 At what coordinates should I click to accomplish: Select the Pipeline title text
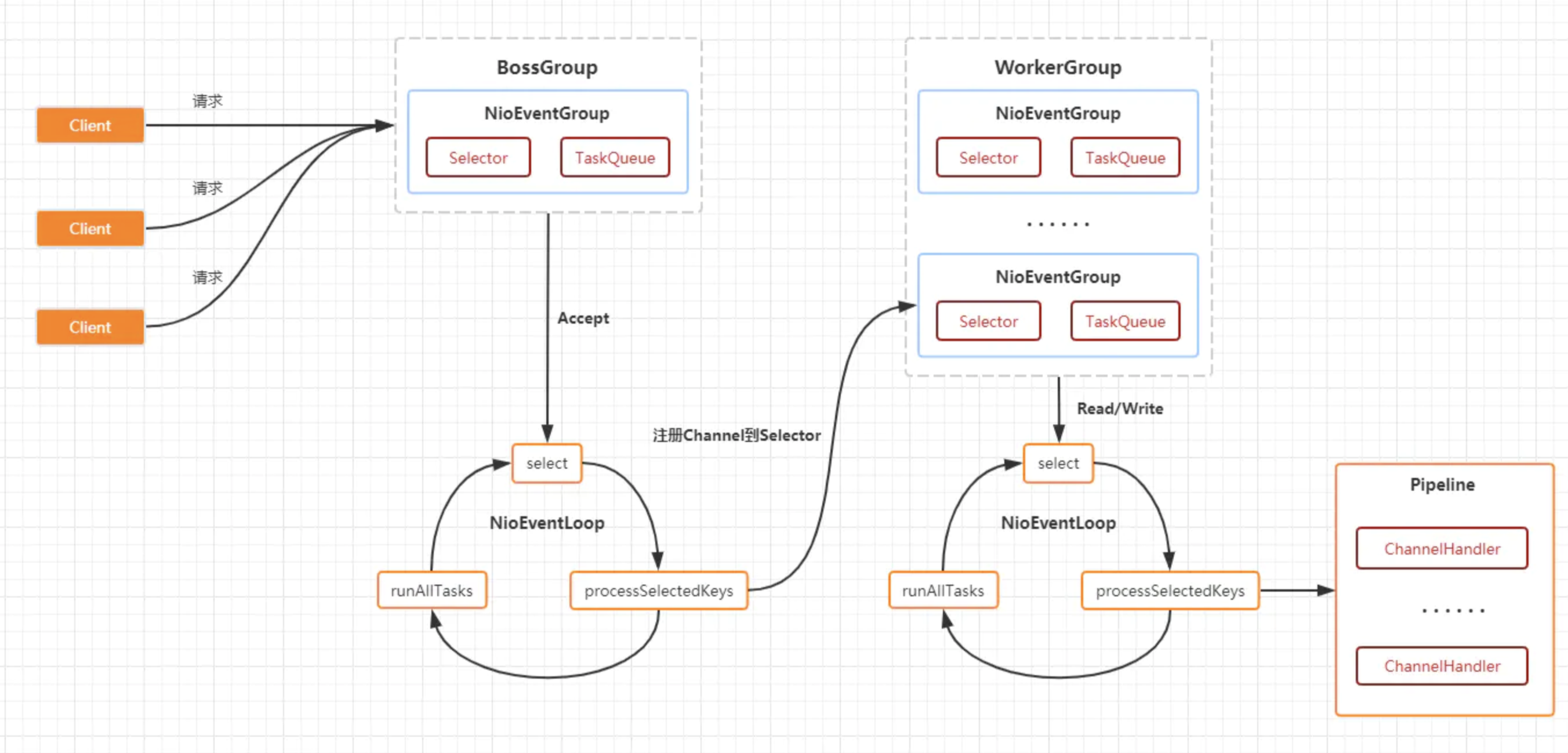[x=1442, y=484]
